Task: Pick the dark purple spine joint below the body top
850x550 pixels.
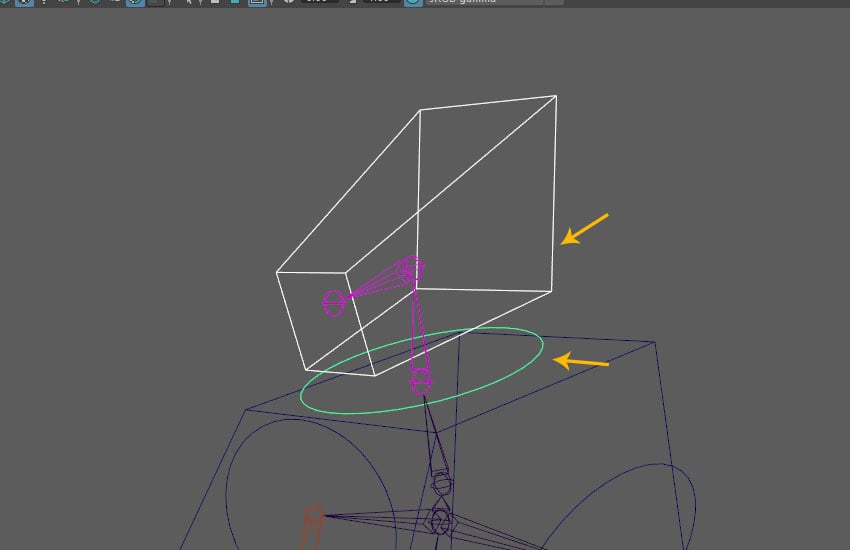Action: [441, 483]
